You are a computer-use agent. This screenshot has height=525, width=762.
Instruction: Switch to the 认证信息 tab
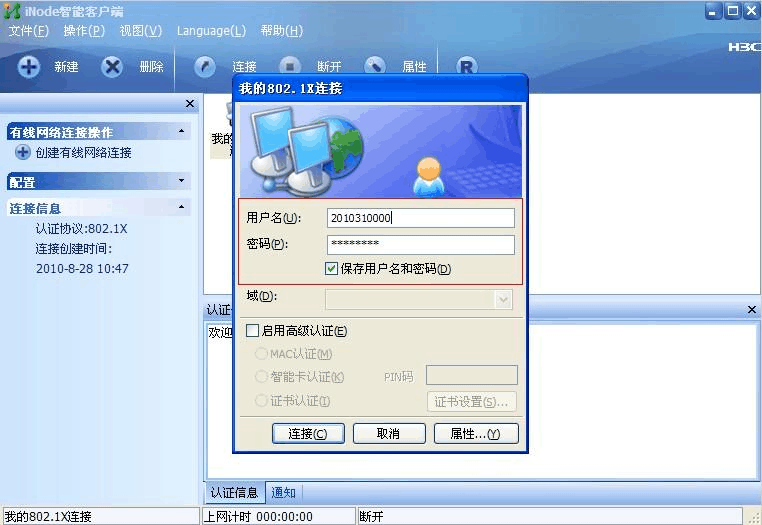[234, 492]
